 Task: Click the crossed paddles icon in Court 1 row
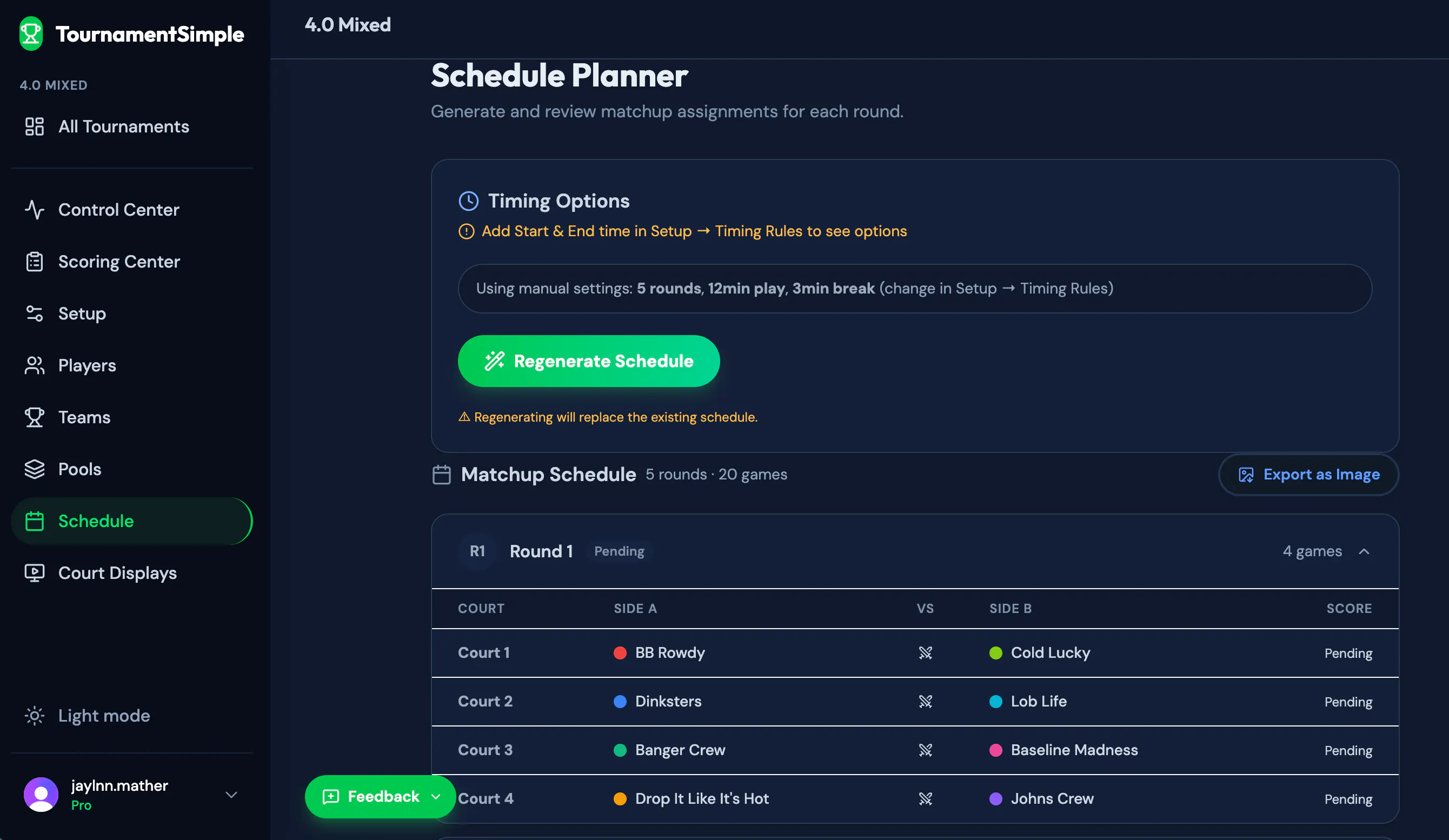click(x=925, y=653)
